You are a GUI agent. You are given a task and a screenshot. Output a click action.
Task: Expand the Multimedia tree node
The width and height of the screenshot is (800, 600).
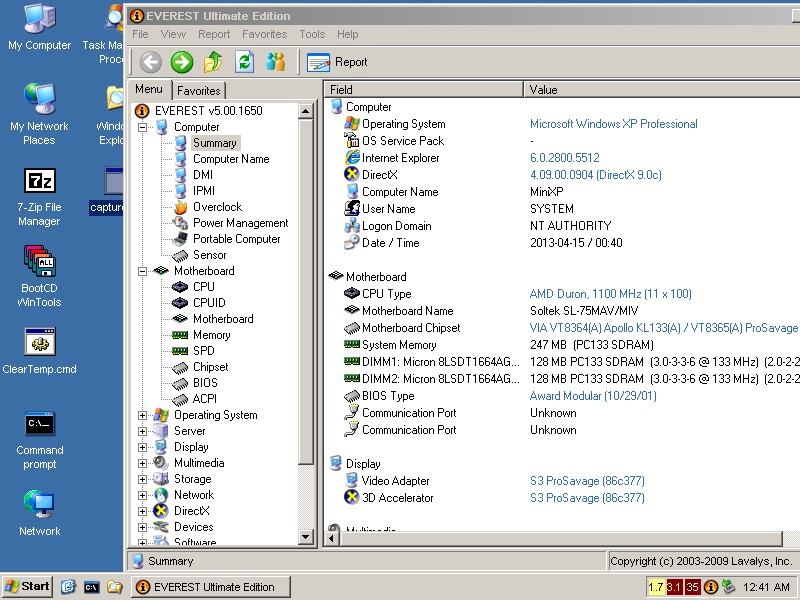pos(143,463)
